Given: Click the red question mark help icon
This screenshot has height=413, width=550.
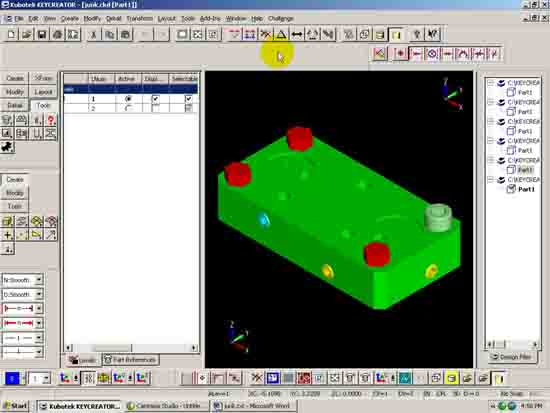Looking at the screenshot, I should coord(51,120).
